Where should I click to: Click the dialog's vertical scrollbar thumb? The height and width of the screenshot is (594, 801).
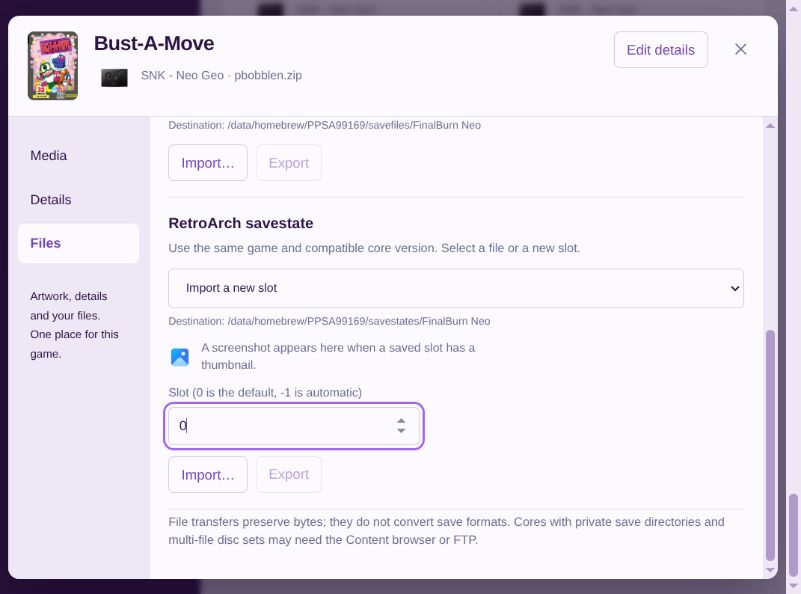[x=770, y=445]
